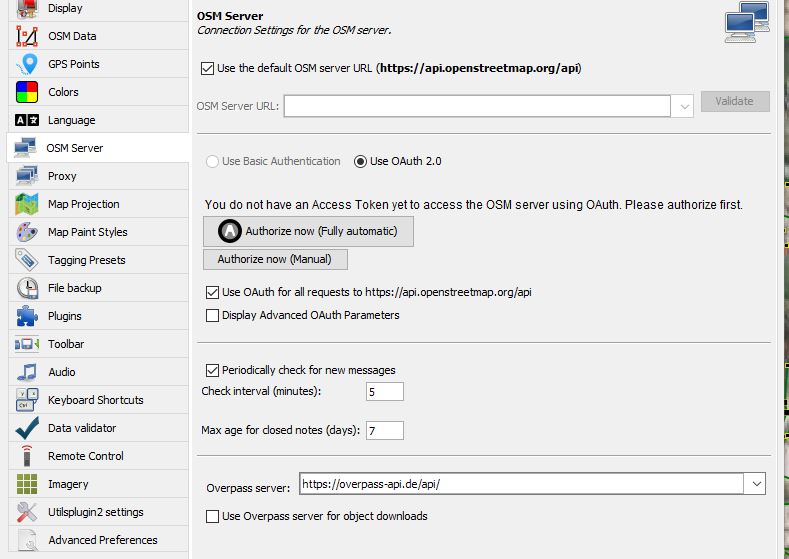Select the Map Projection icon

tap(27, 204)
